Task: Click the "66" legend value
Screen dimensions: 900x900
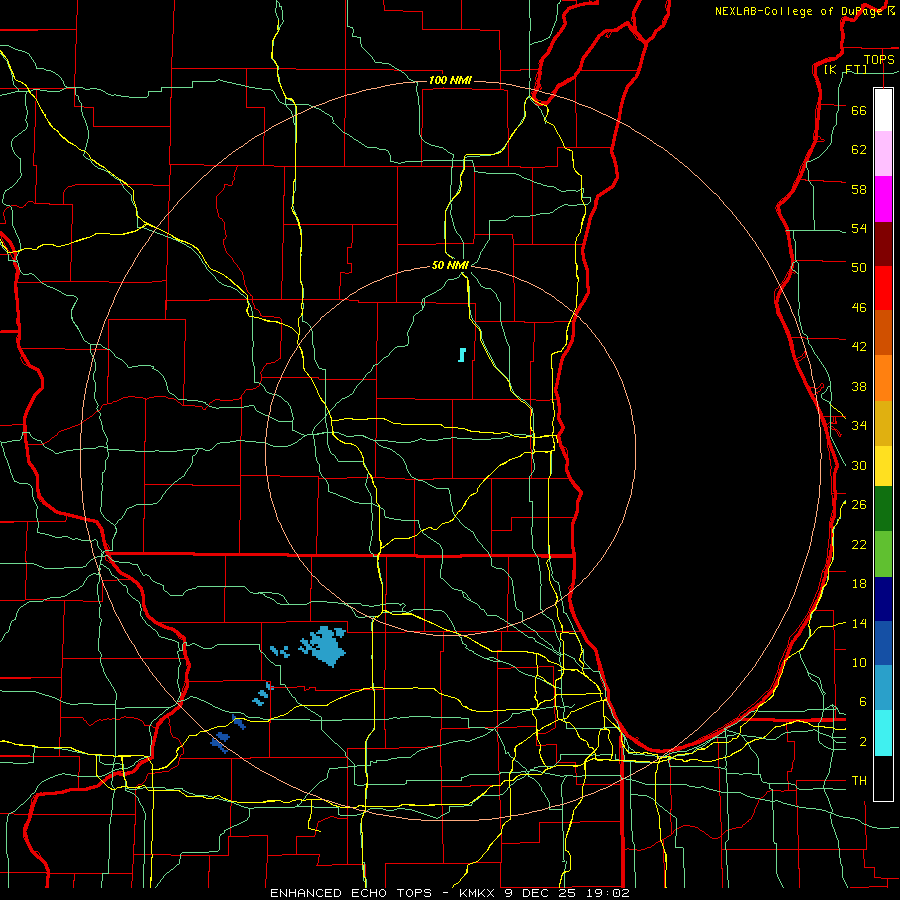Action: click(x=859, y=110)
